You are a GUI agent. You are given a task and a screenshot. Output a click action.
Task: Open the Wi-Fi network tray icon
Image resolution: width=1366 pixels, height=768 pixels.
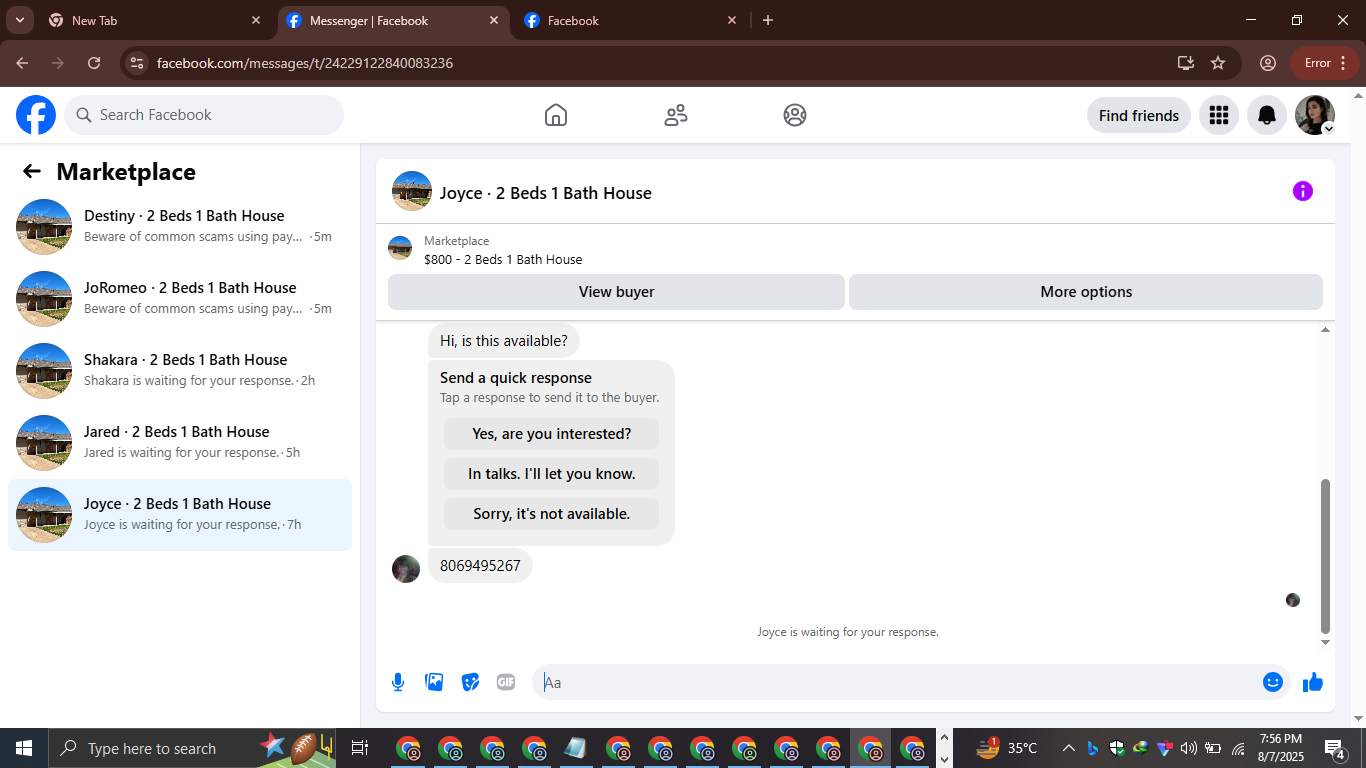[x=1238, y=748]
